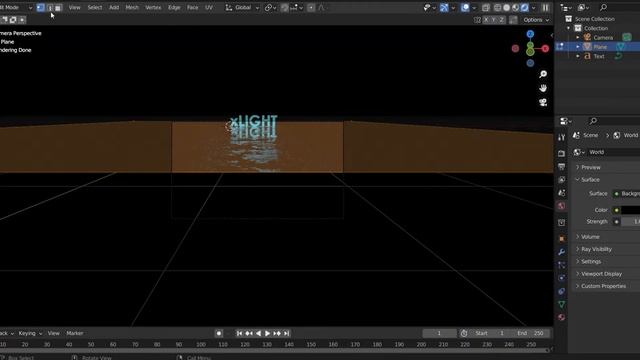Open the Add menu
This screenshot has height=360, width=640.
pos(114,7)
